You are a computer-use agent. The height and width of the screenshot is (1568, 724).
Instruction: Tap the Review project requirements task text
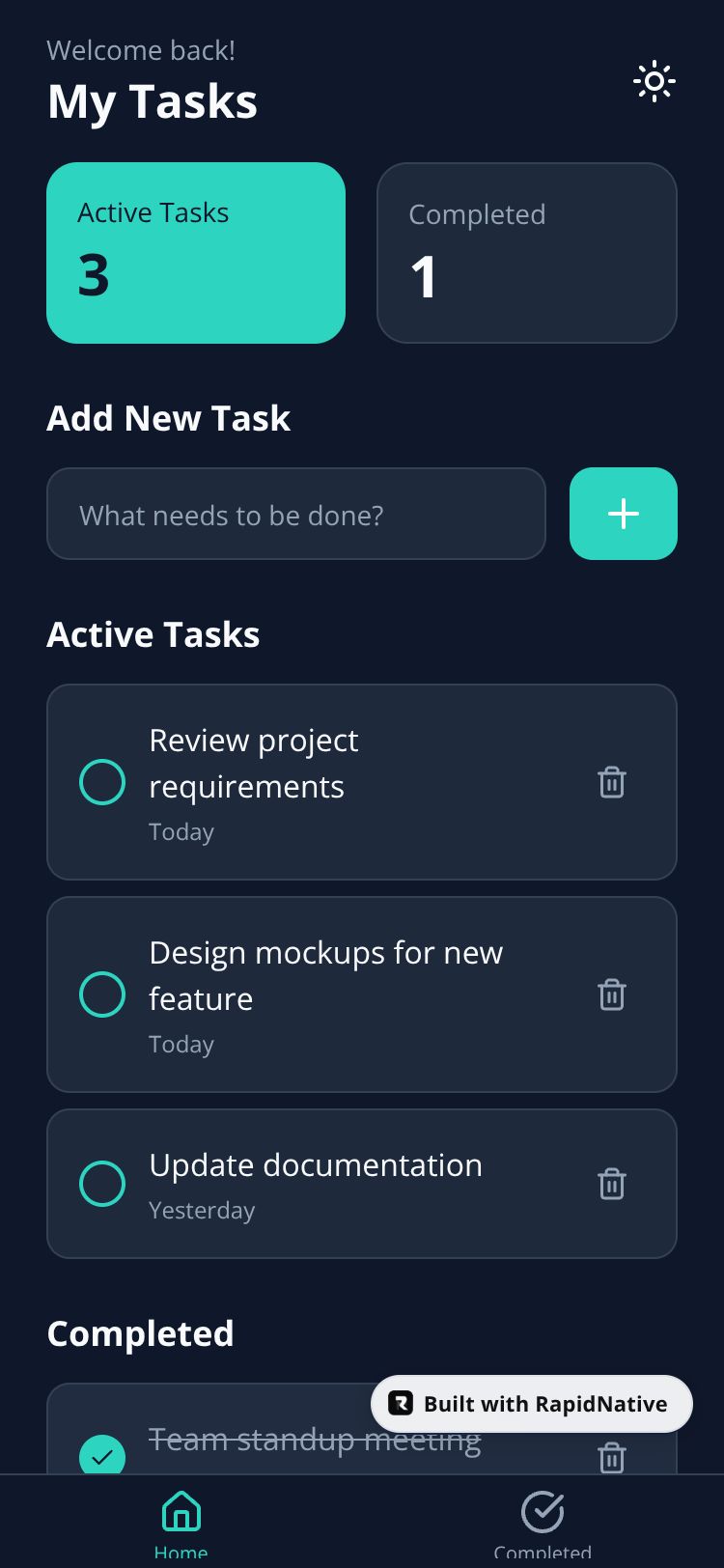click(x=254, y=764)
